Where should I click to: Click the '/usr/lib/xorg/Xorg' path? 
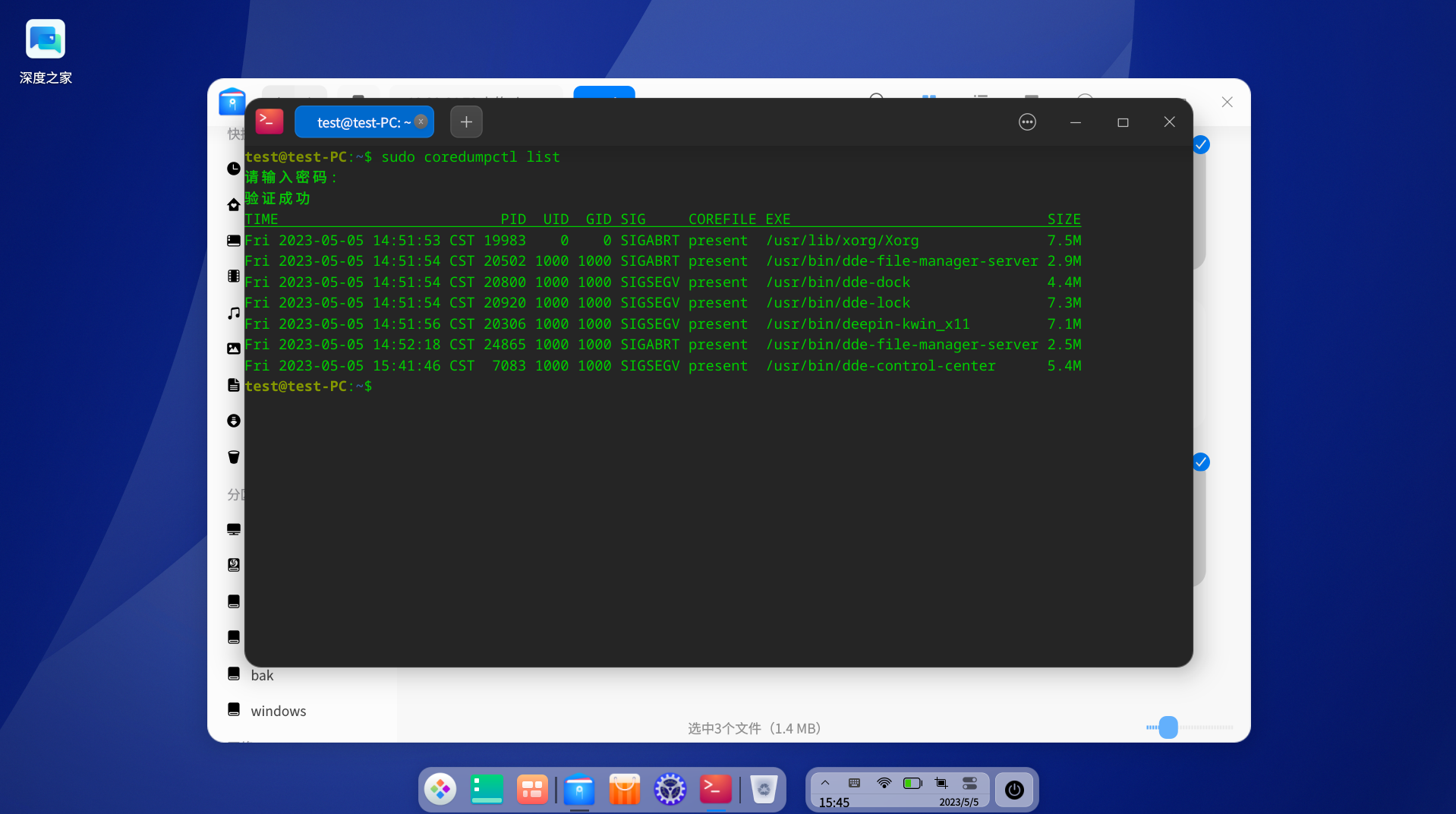(842, 240)
